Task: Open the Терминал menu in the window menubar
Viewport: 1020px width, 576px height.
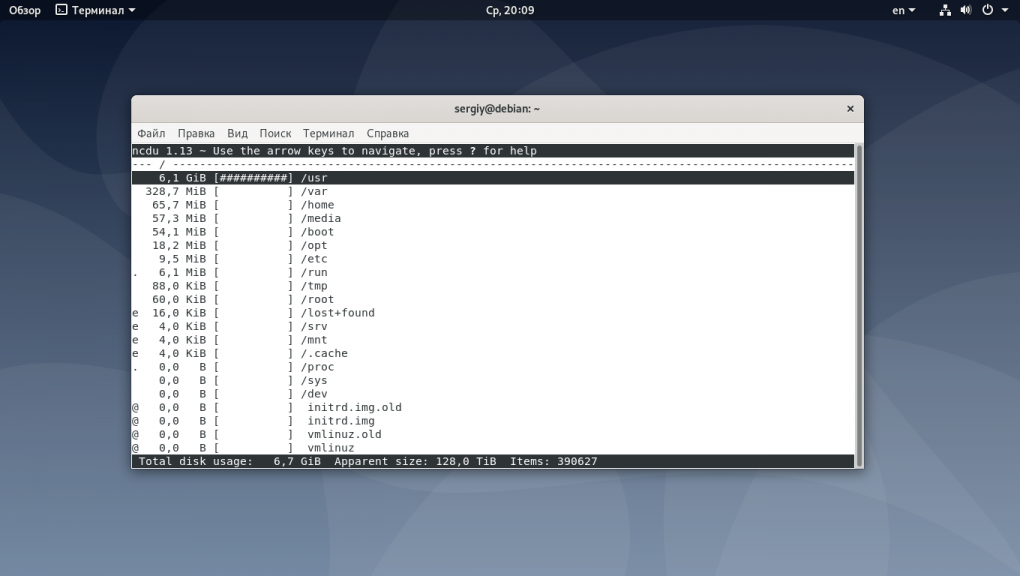Action: [x=328, y=133]
